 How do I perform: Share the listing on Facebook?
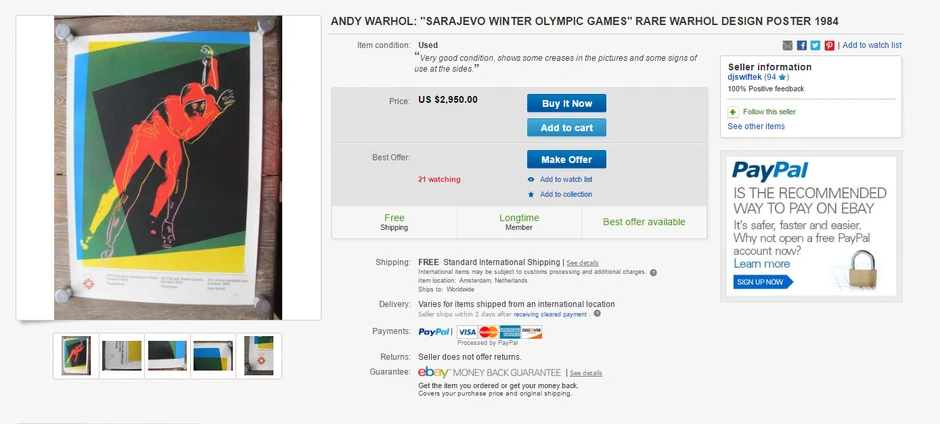tap(802, 45)
